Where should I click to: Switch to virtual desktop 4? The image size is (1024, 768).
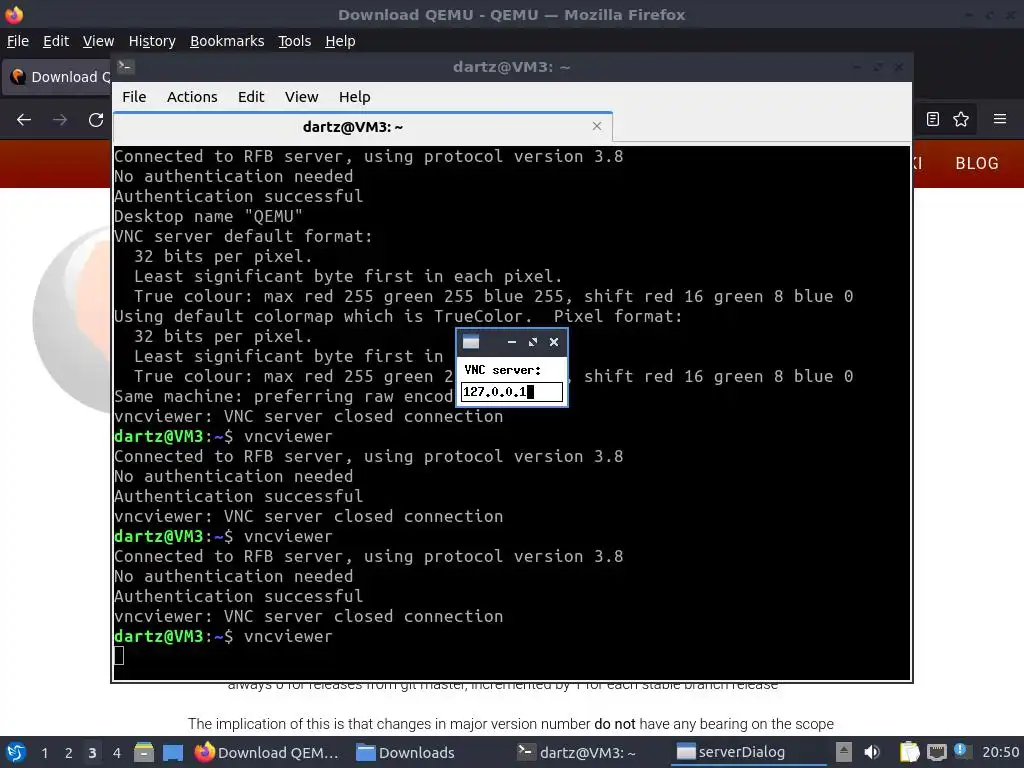tap(116, 752)
